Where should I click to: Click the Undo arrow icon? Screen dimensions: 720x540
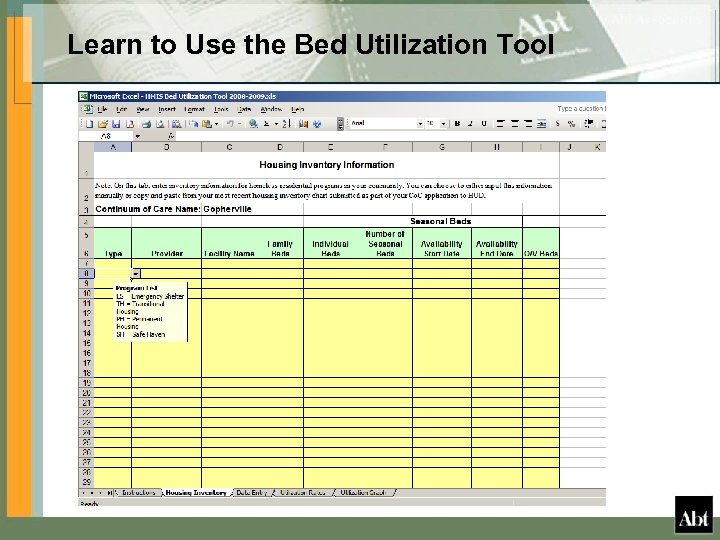coord(231,124)
